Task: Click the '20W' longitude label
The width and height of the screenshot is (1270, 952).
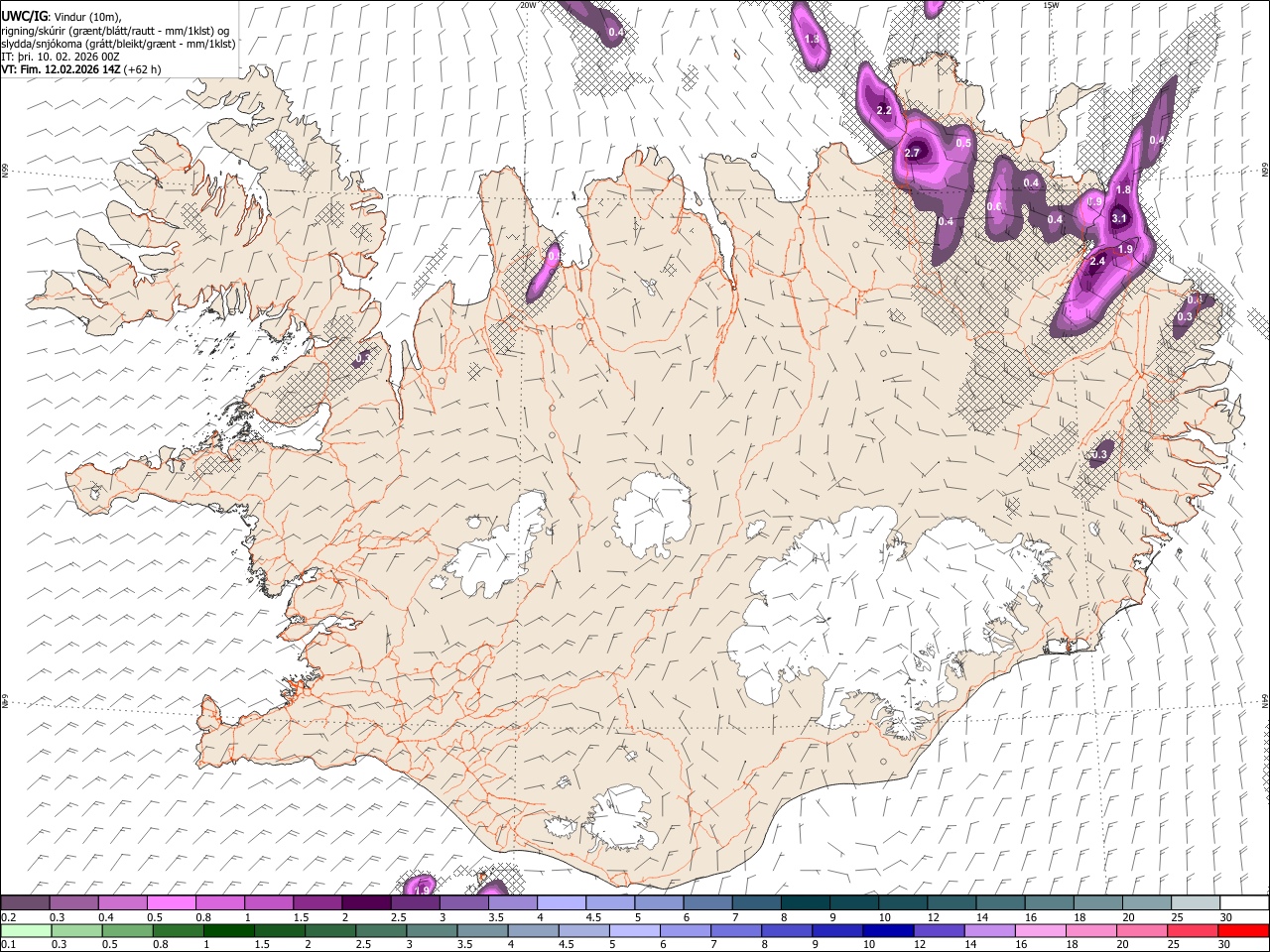Action: 528,5
